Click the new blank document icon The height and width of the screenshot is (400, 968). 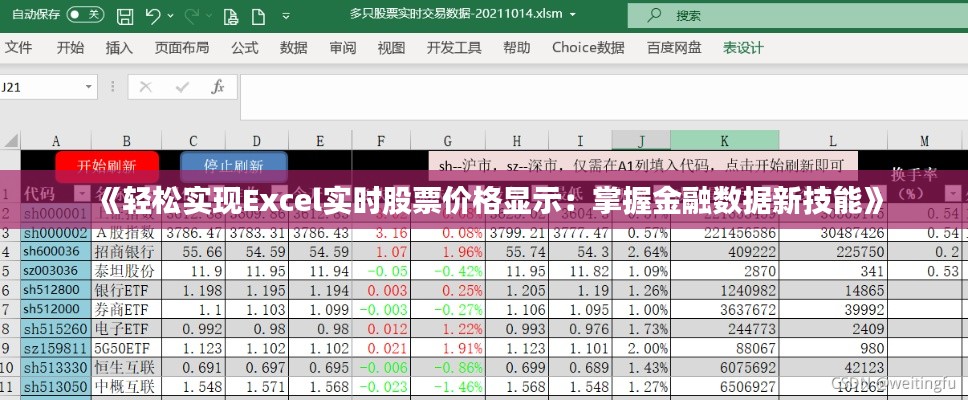tap(260, 15)
